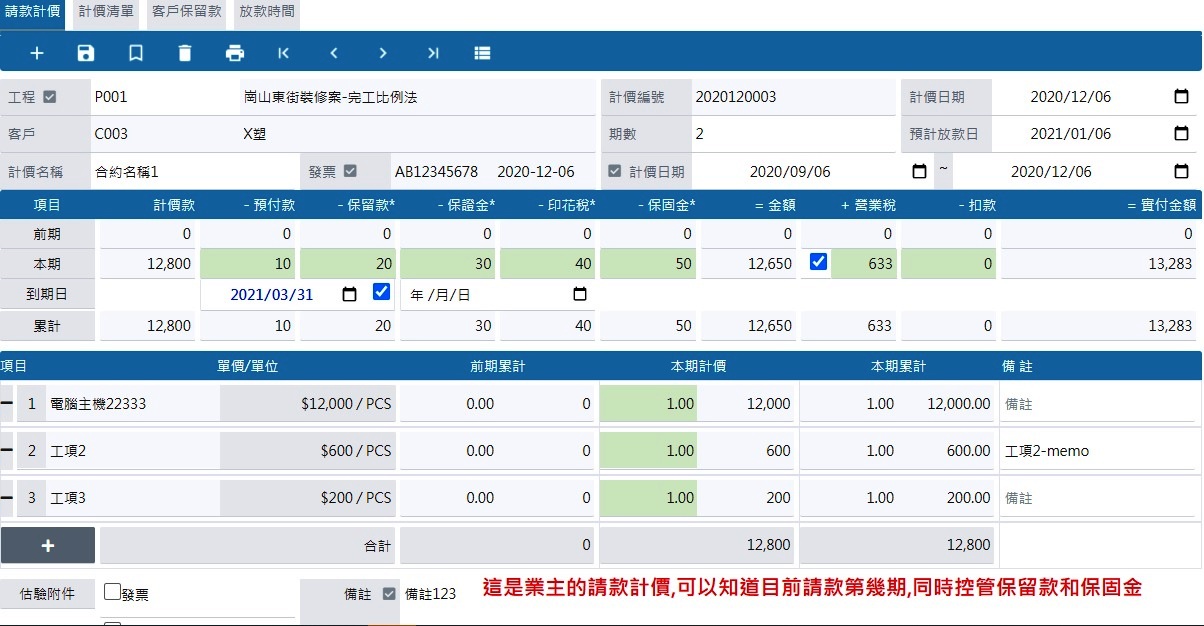This screenshot has width=1204, height=626.
Task: Edit project code P001 field
Action: click(x=163, y=97)
